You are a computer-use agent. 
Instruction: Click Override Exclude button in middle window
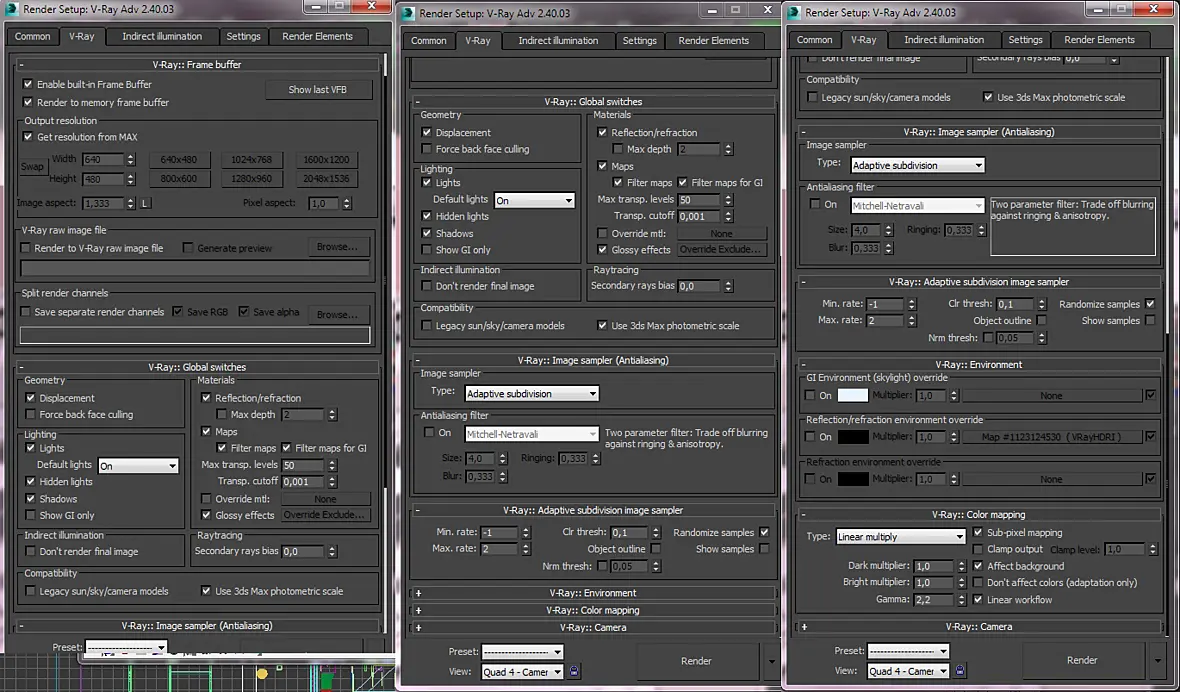click(x=722, y=250)
